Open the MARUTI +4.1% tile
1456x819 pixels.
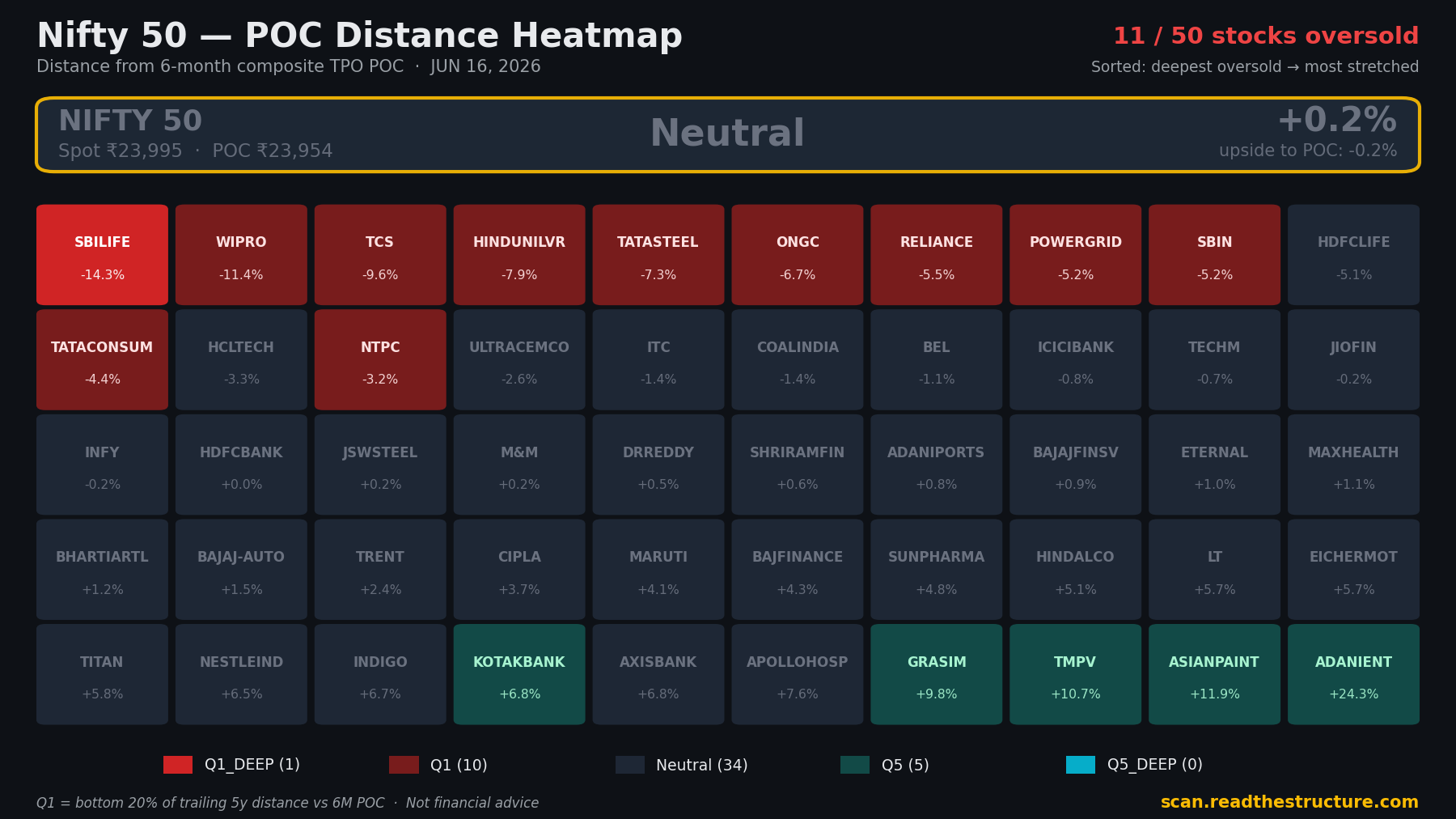[x=658, y=570]
